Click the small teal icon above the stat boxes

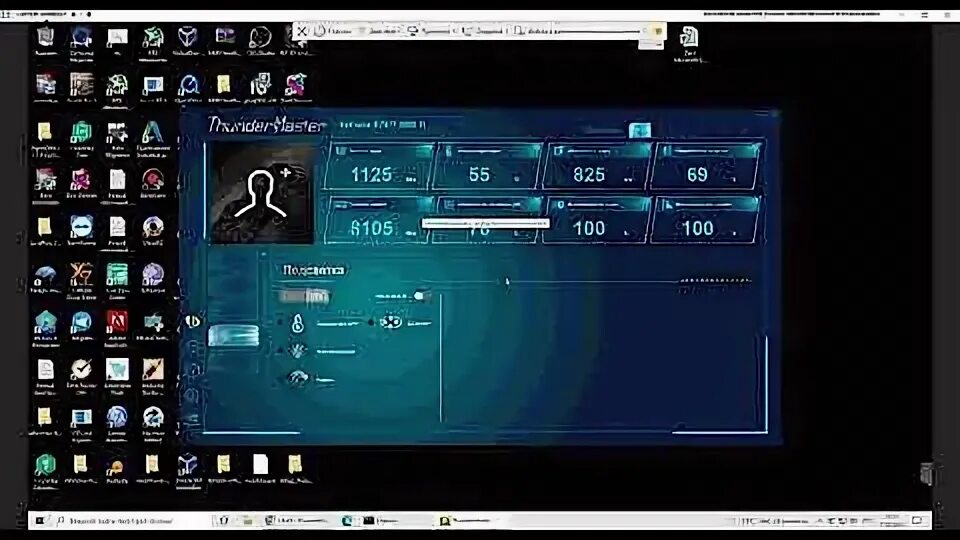point(639,130)
